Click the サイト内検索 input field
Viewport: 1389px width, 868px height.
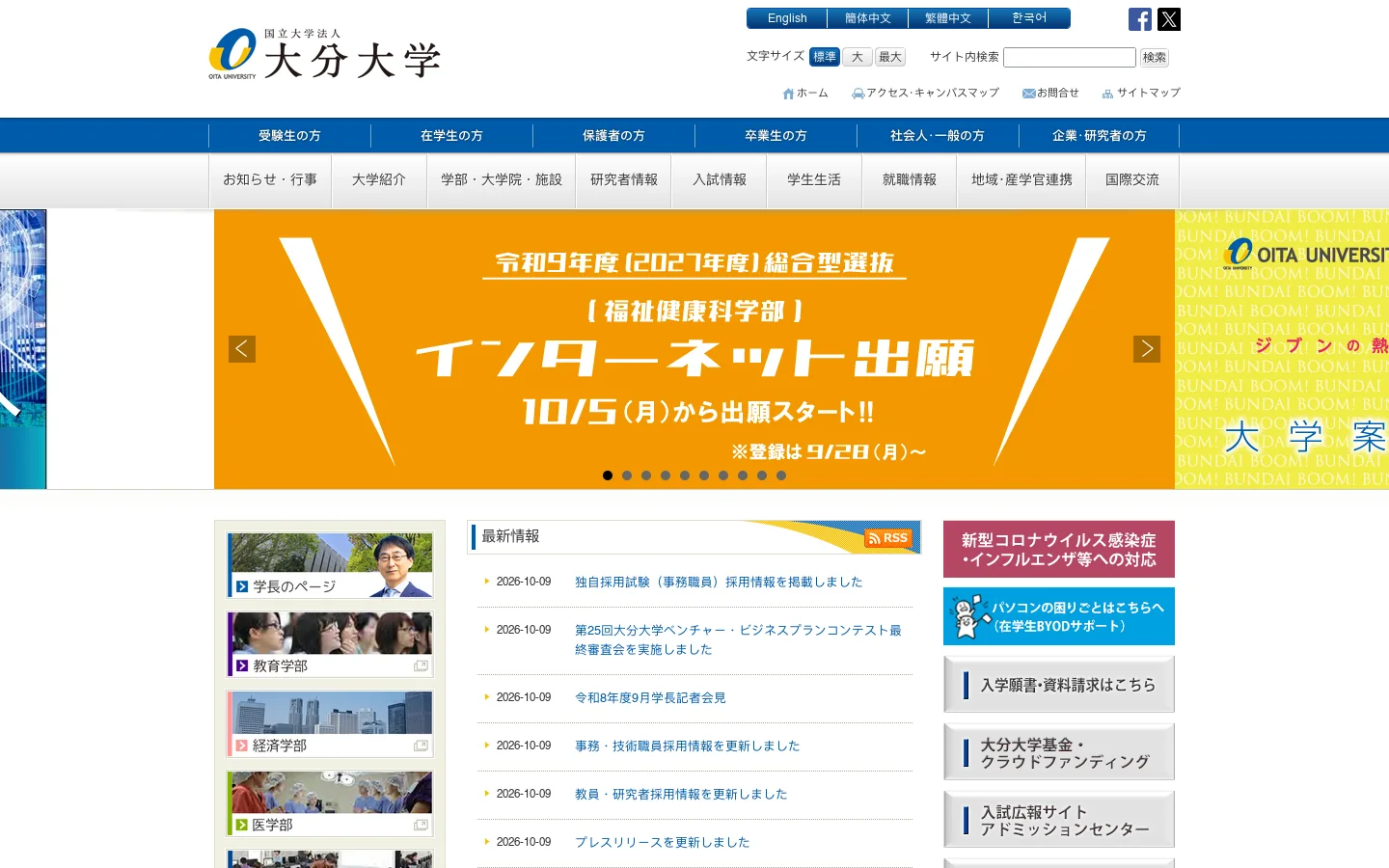1070,58
